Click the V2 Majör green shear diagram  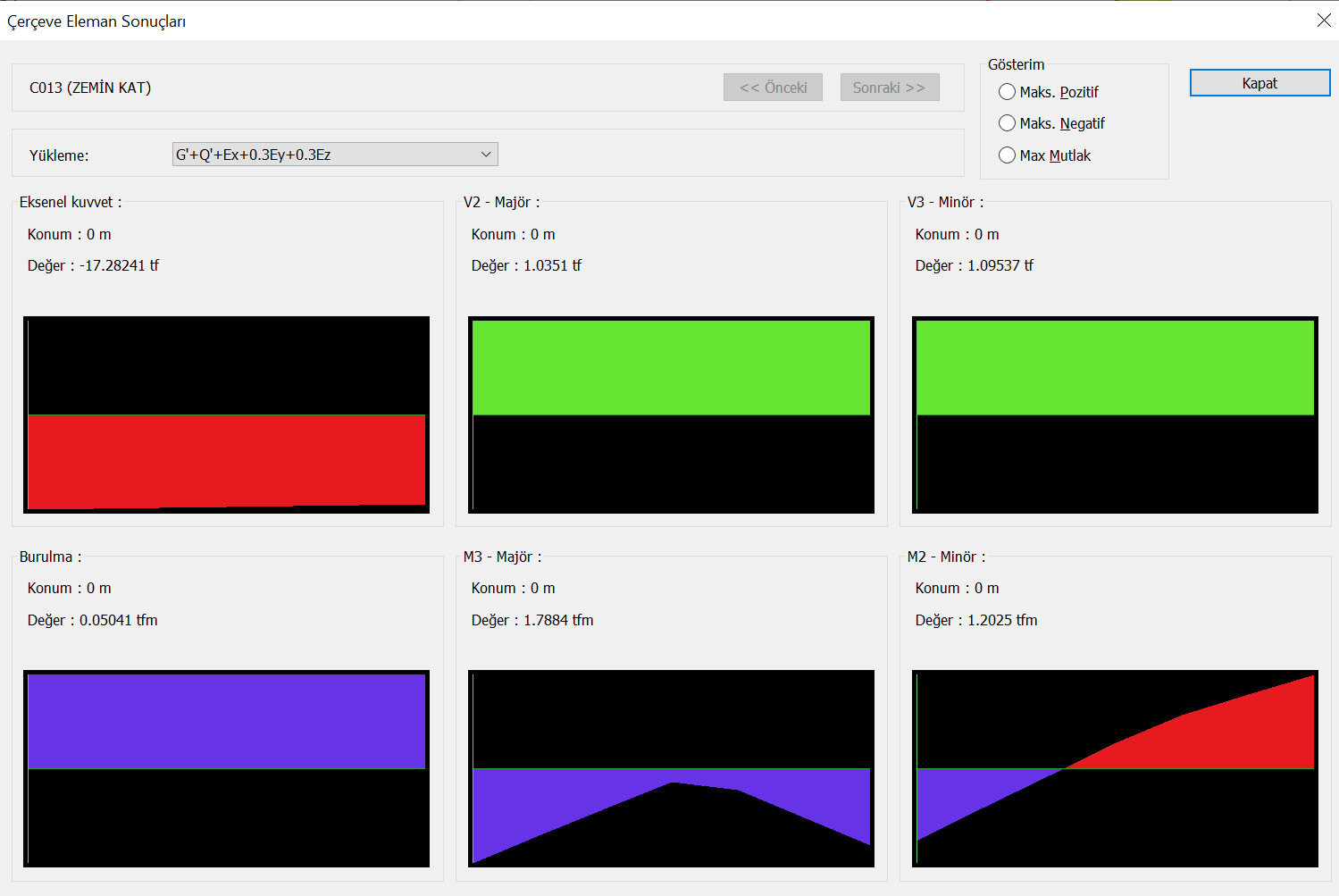pos(671,368)
